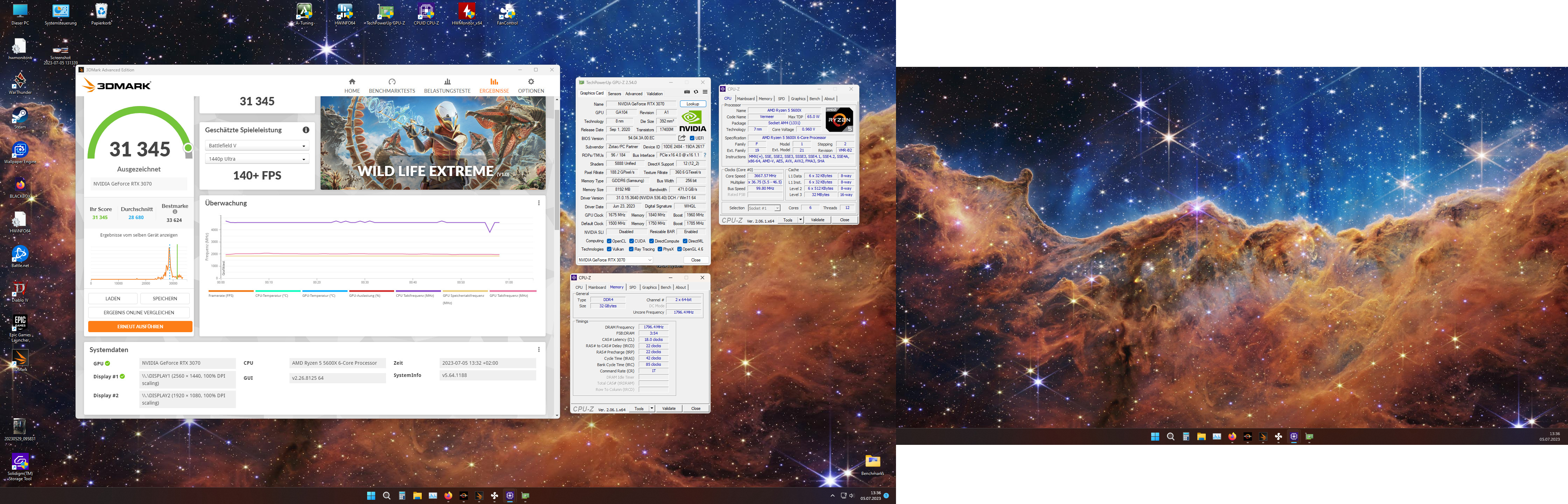The width and height of the screenshot is (1568, 504).
Task: Launch WarThunder desktop shortcut
Action: point(20,83)
